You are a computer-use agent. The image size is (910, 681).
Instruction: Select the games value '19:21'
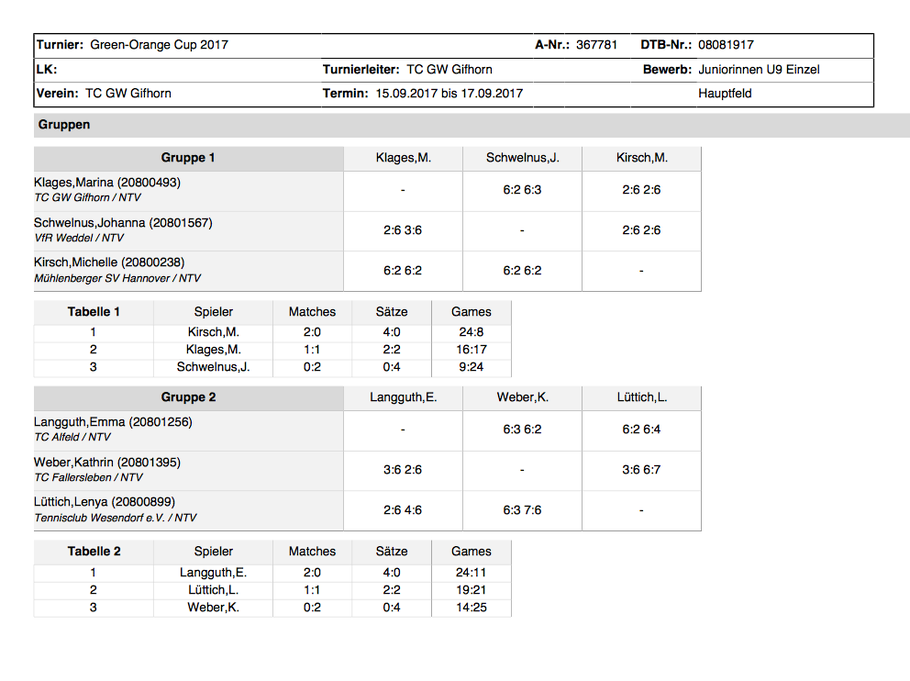point(471,590)
